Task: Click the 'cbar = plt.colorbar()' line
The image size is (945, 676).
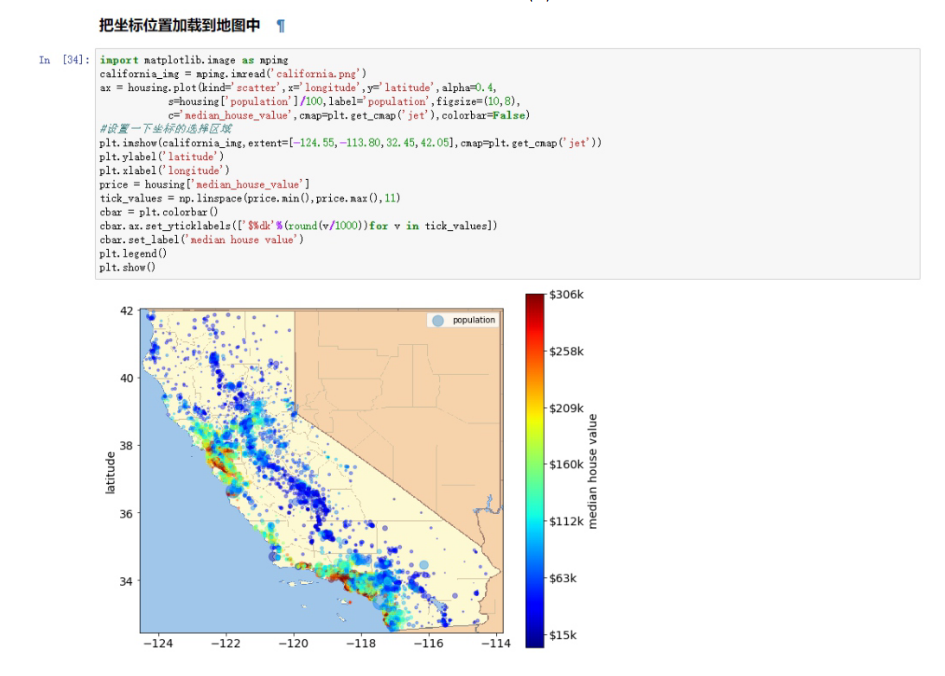Action: pyautogui.click(x=159, y=212)
